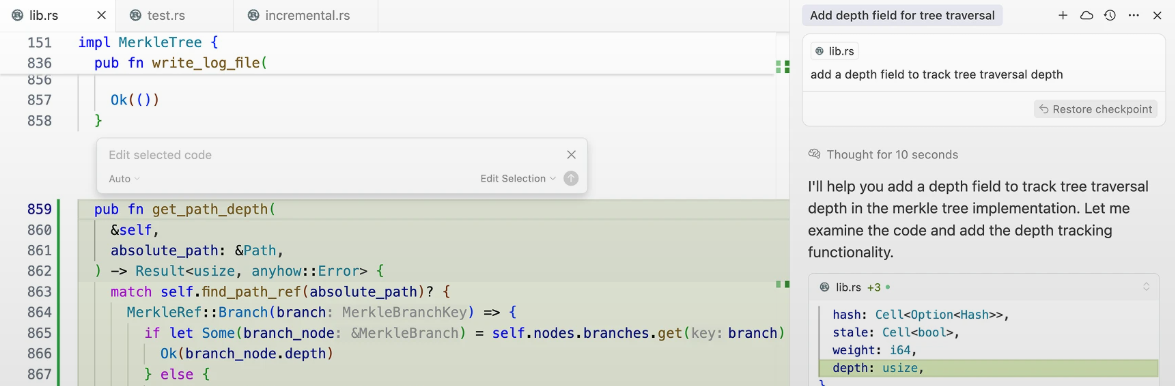This screenshot has height=386, width=1175.
Task: Click 'weight: i64,' line in chat diff
Action: coord(874,350)
